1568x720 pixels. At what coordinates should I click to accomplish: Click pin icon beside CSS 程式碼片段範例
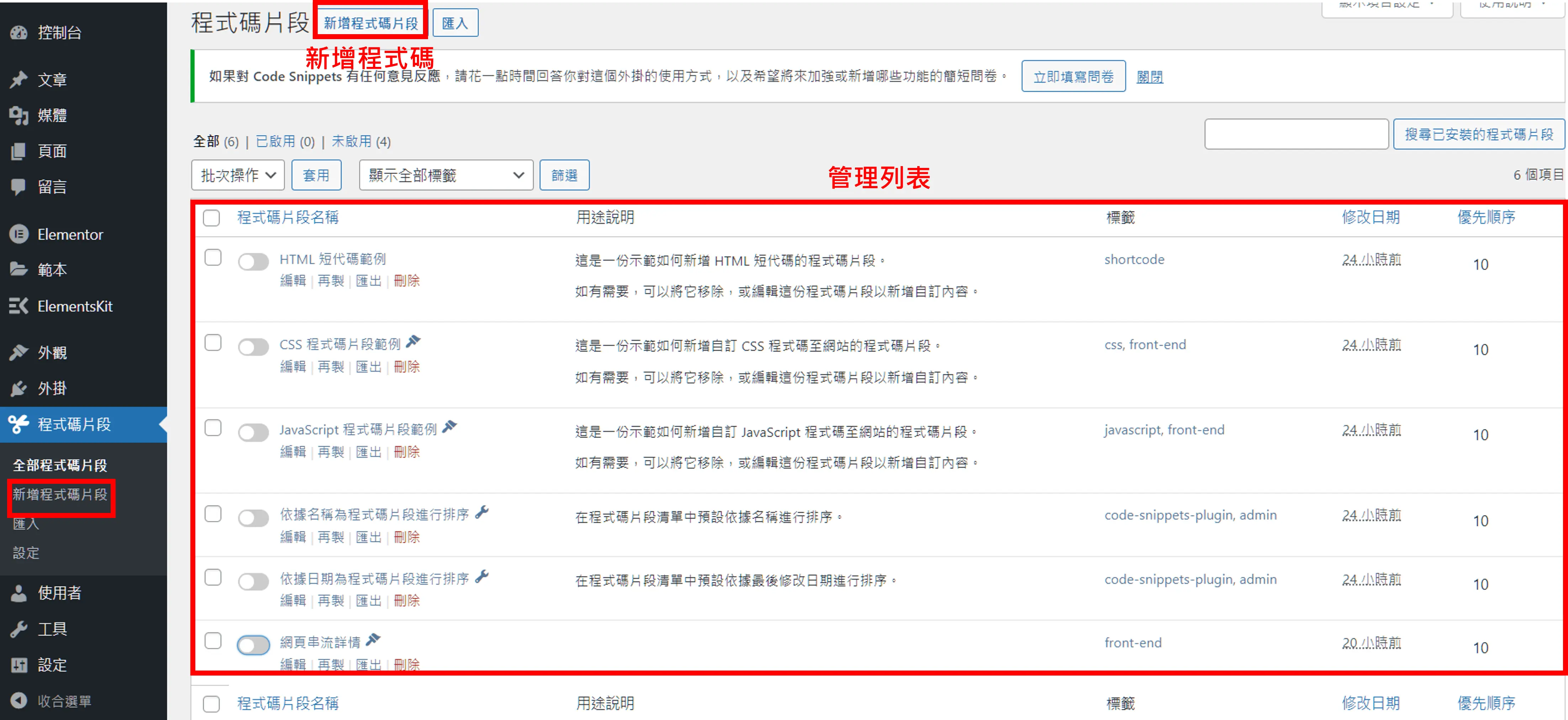tap(413, 342)
